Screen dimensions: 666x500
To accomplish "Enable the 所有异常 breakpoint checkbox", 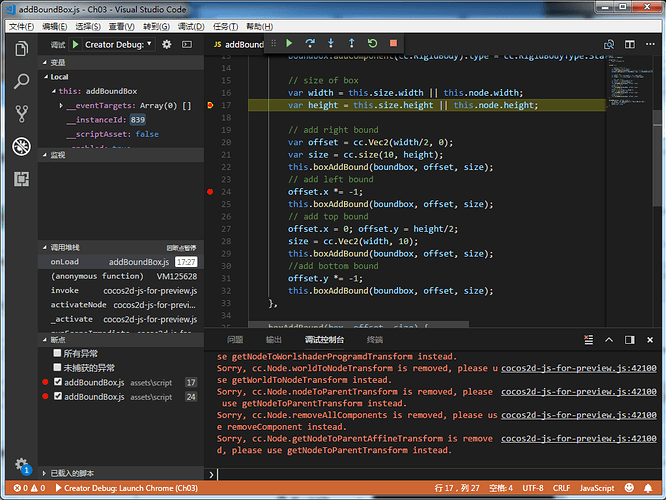I will point(57,353).
